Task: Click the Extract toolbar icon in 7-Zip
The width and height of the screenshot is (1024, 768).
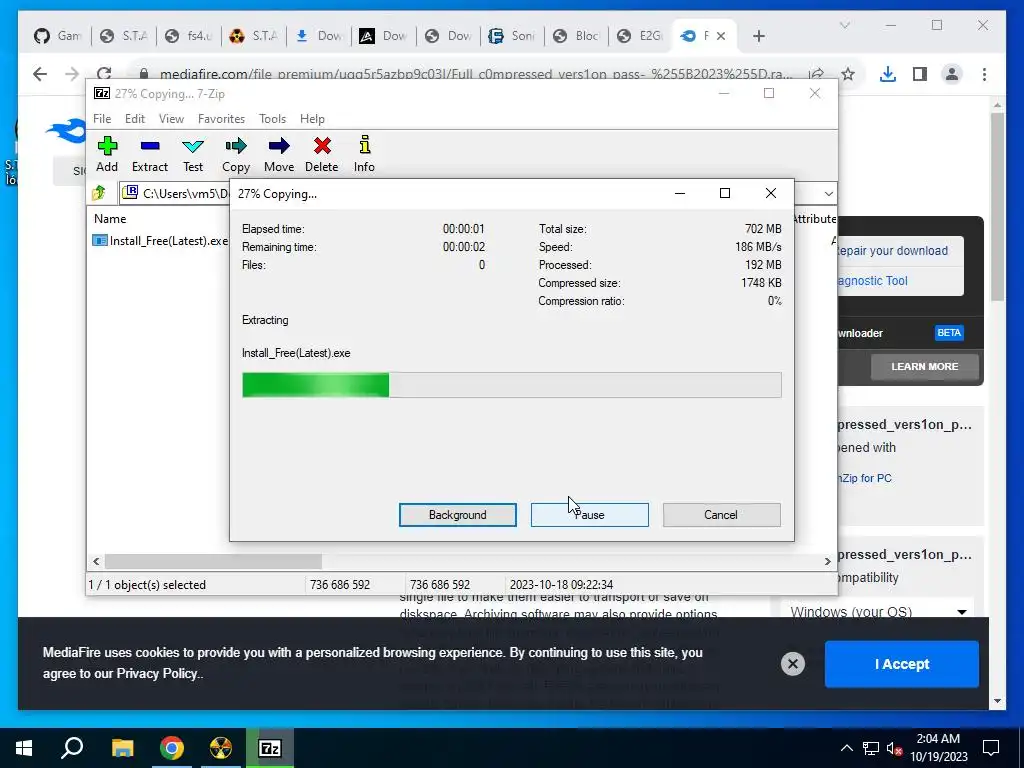Action: [150, 154]
